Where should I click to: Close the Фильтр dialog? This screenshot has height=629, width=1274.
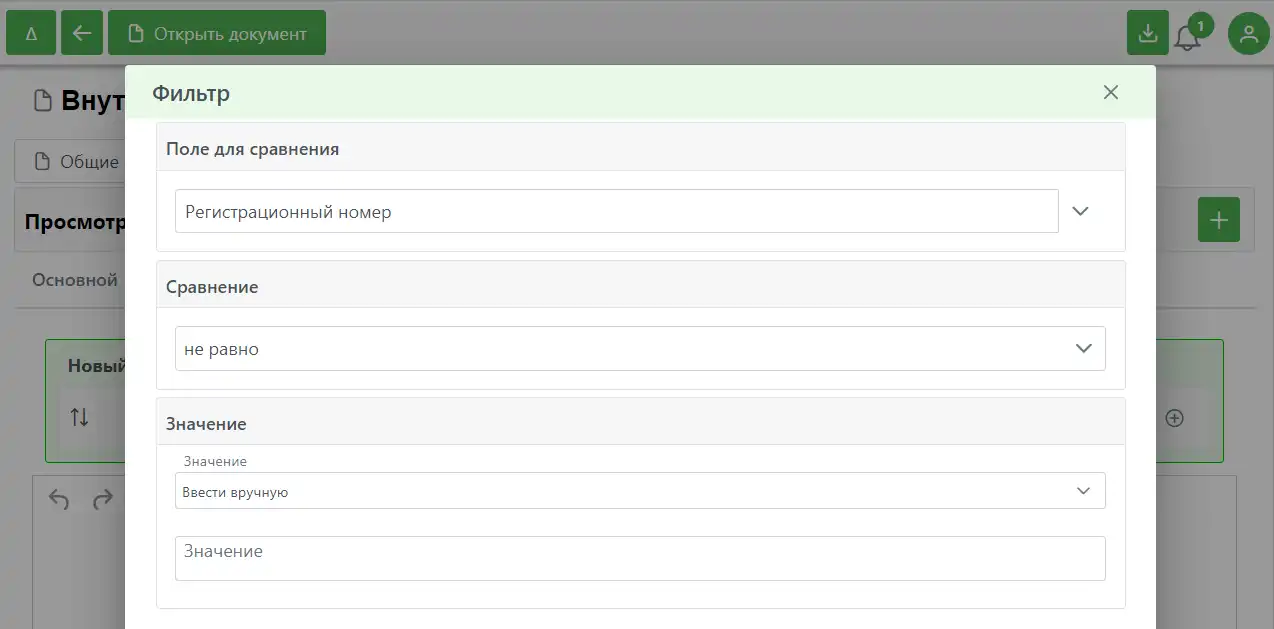click(x=1110, y=92)
